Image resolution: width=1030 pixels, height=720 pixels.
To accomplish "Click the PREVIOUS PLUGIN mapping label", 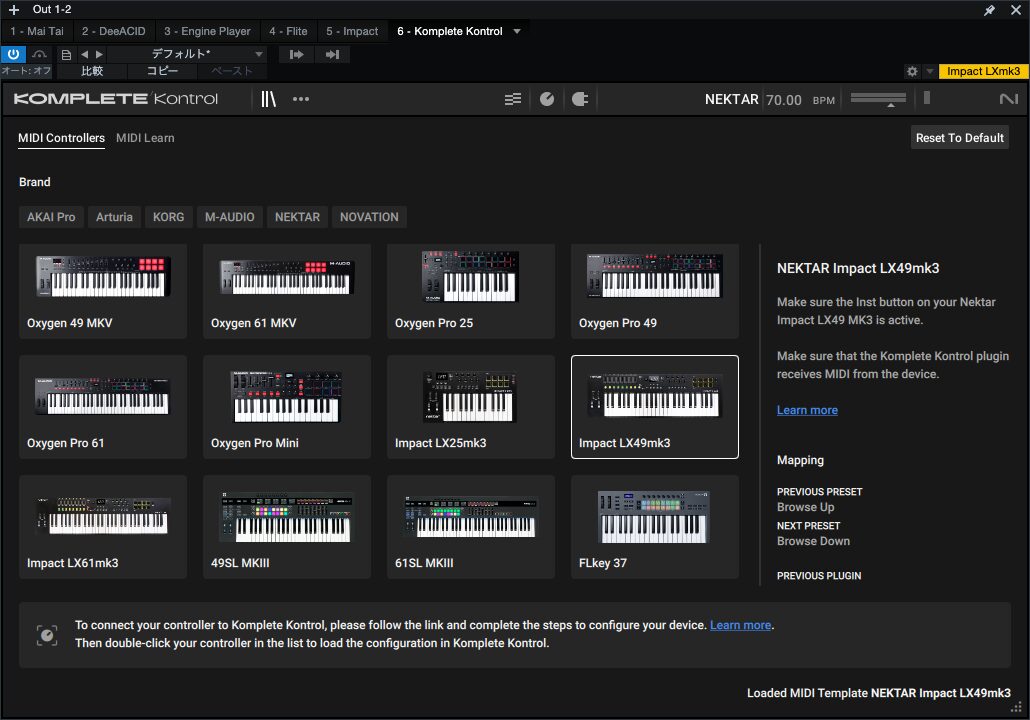I will (819, 575).
